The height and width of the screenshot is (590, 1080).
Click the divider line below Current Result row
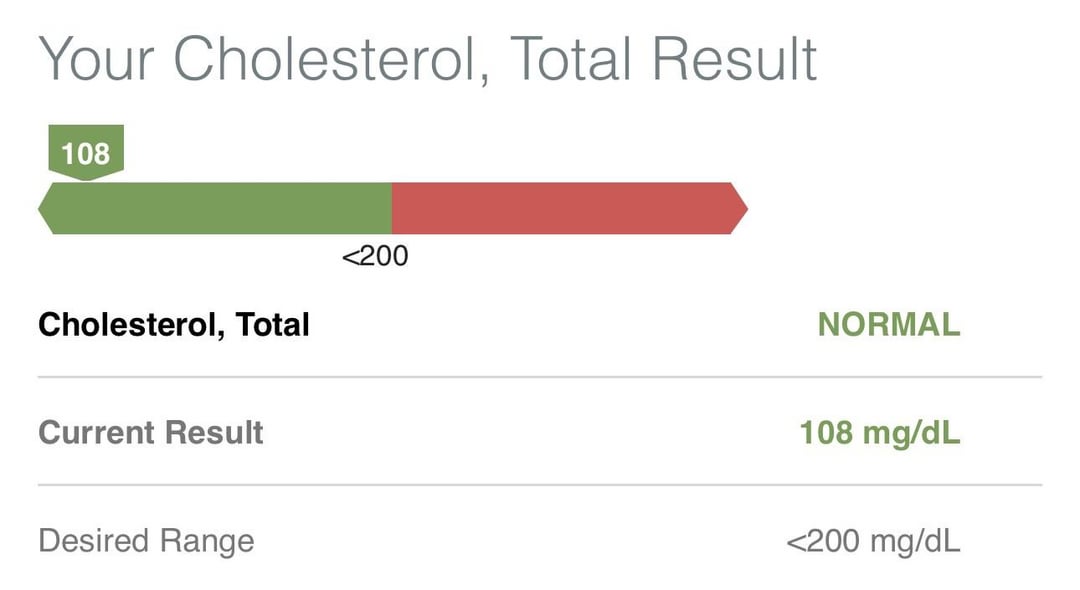coord(540,485)
